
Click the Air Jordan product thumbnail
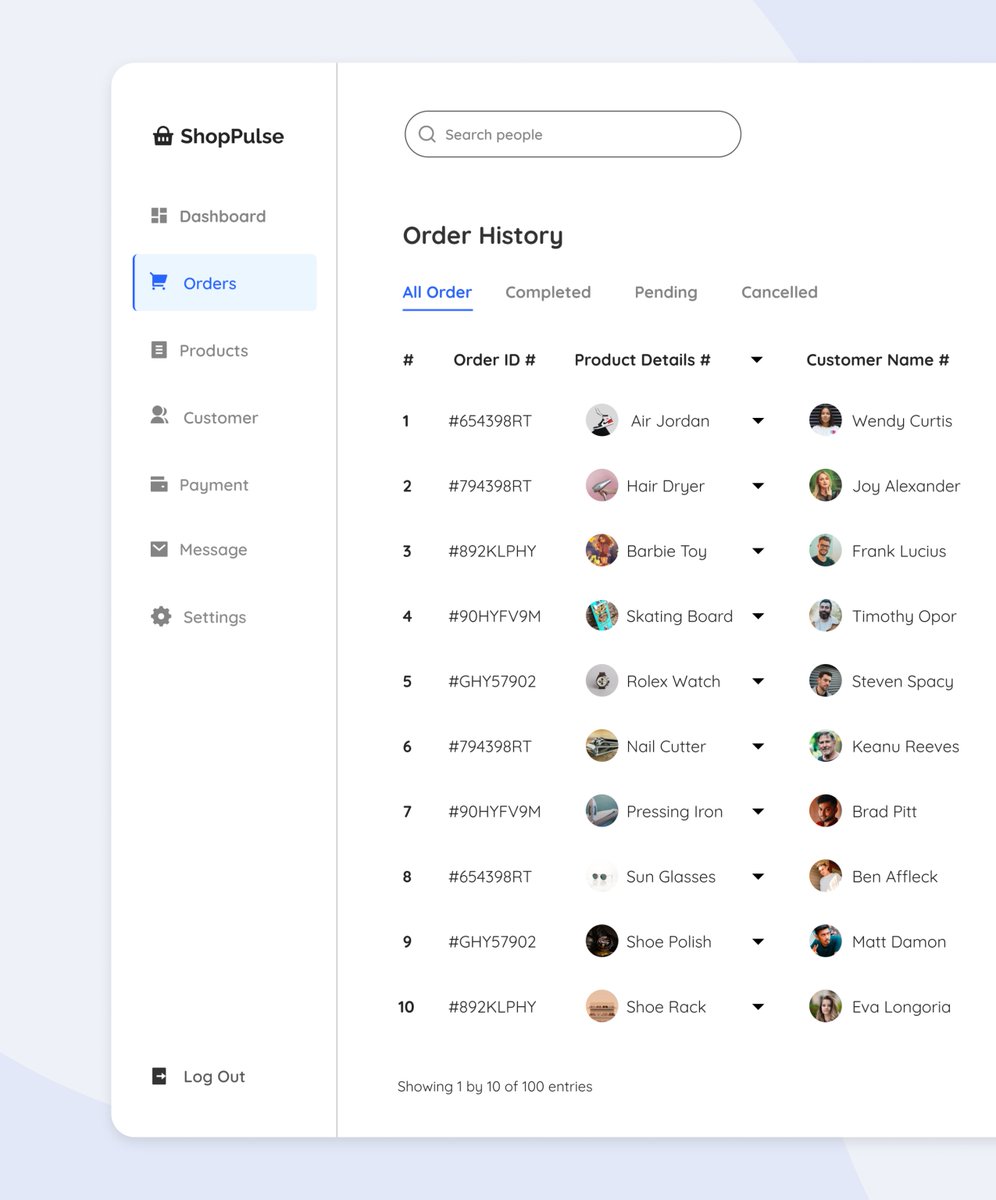(x=602, y=420)
